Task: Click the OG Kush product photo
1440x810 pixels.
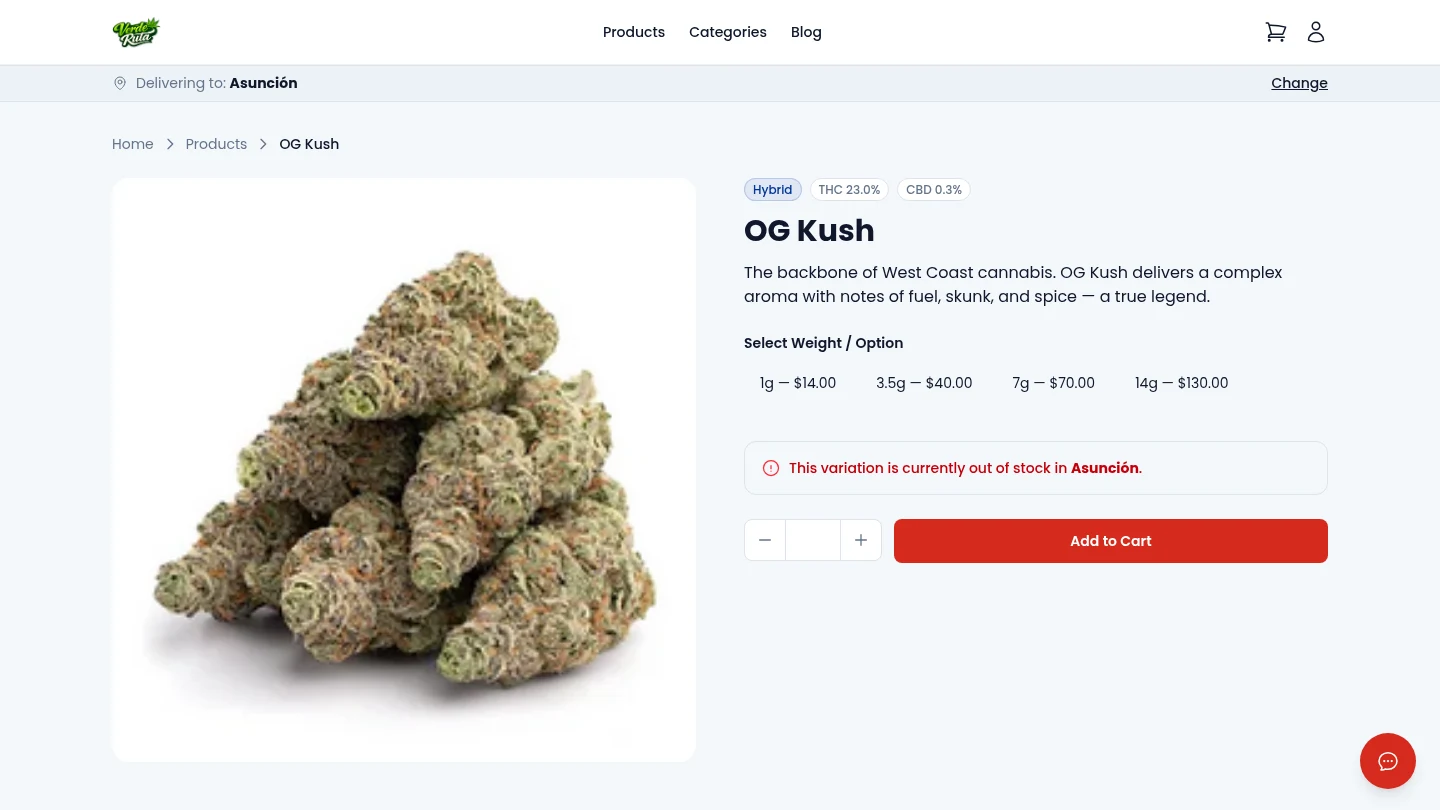Action: click(403, 470)
